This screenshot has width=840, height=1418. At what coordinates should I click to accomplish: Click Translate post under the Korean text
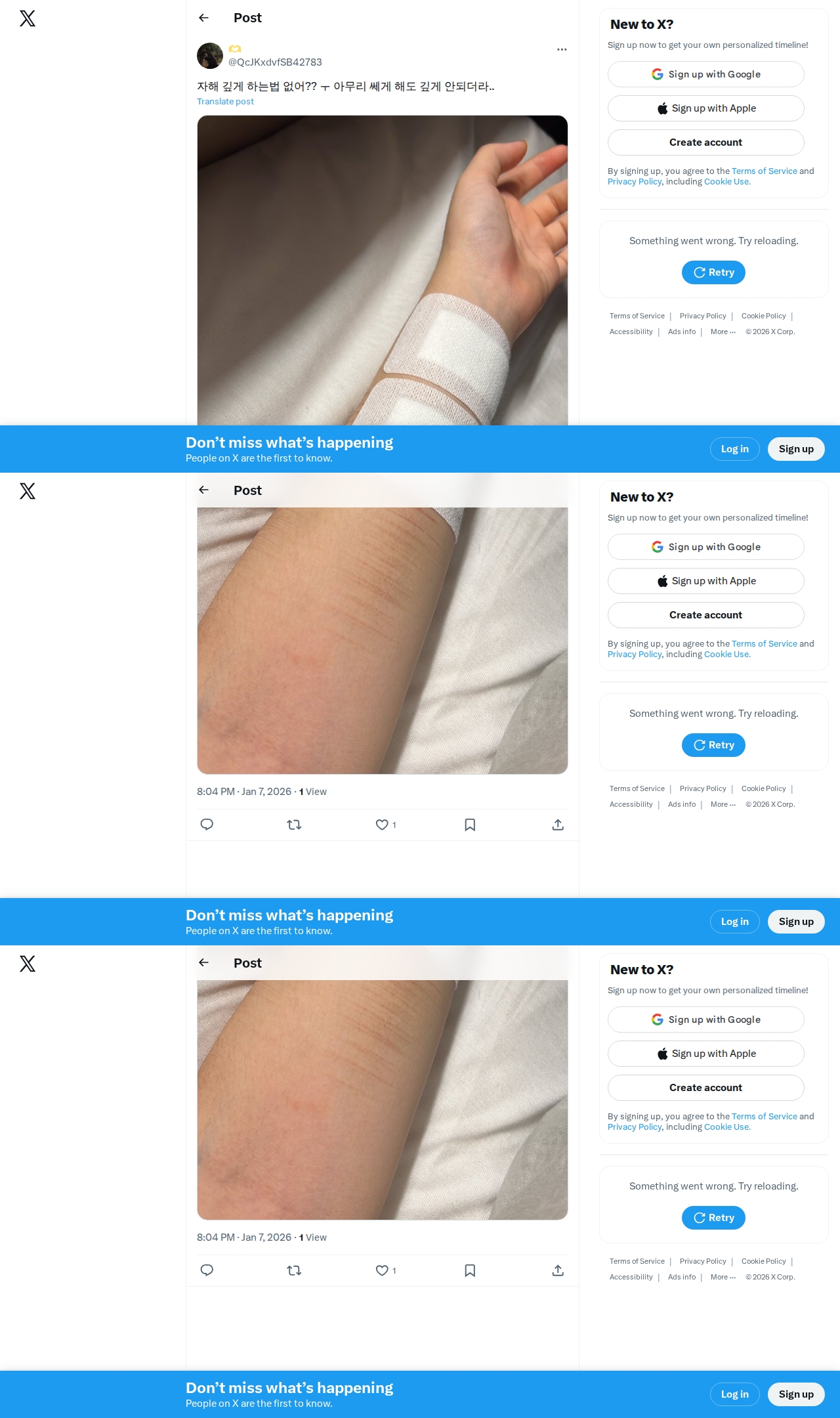coord(225,101)
